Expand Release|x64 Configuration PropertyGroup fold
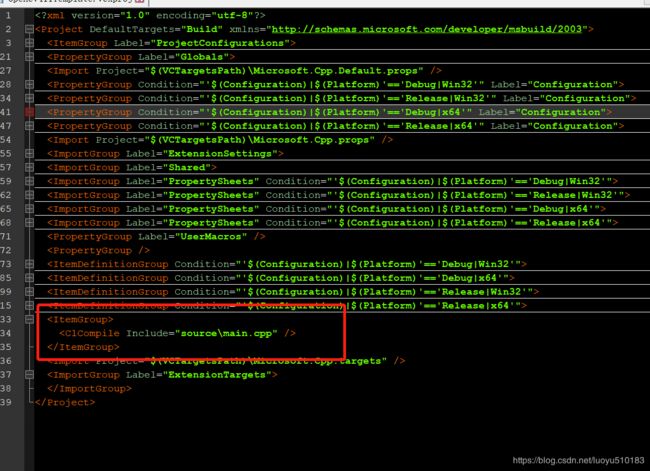The height and width of the screenshot is (471, 650). click(29, 126)
